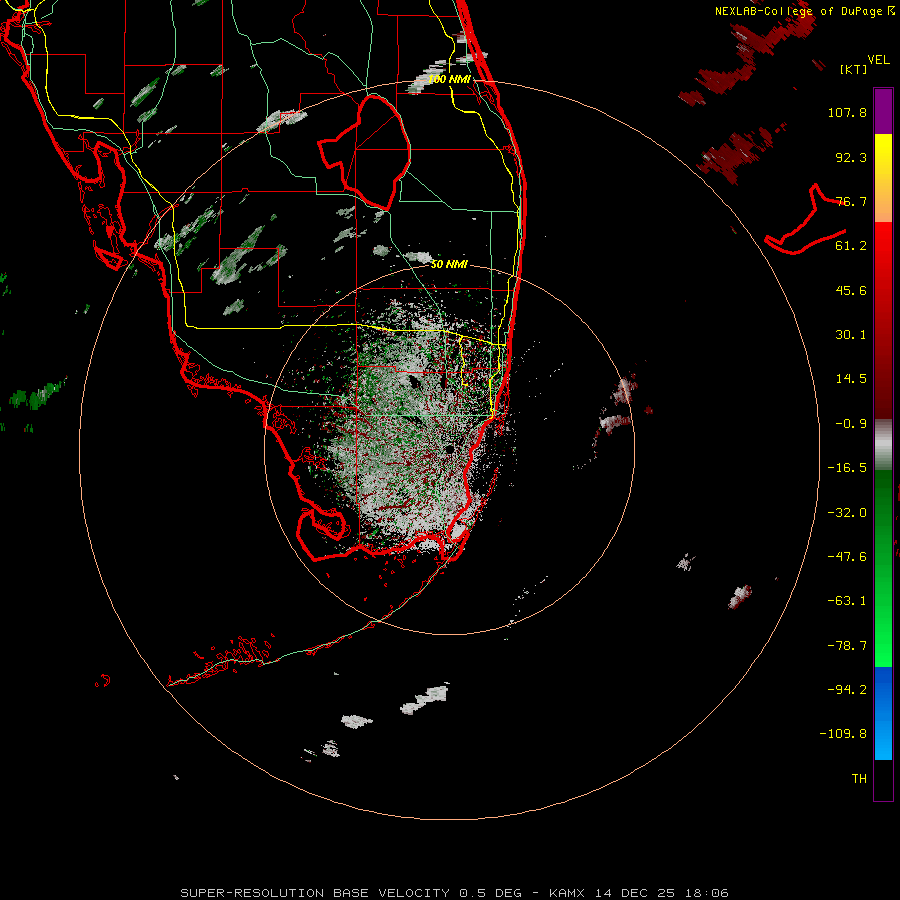This screenshot has width=900, height=900.
Task: Click the -78.7 velocity scale label
Action: pos(847,646)
